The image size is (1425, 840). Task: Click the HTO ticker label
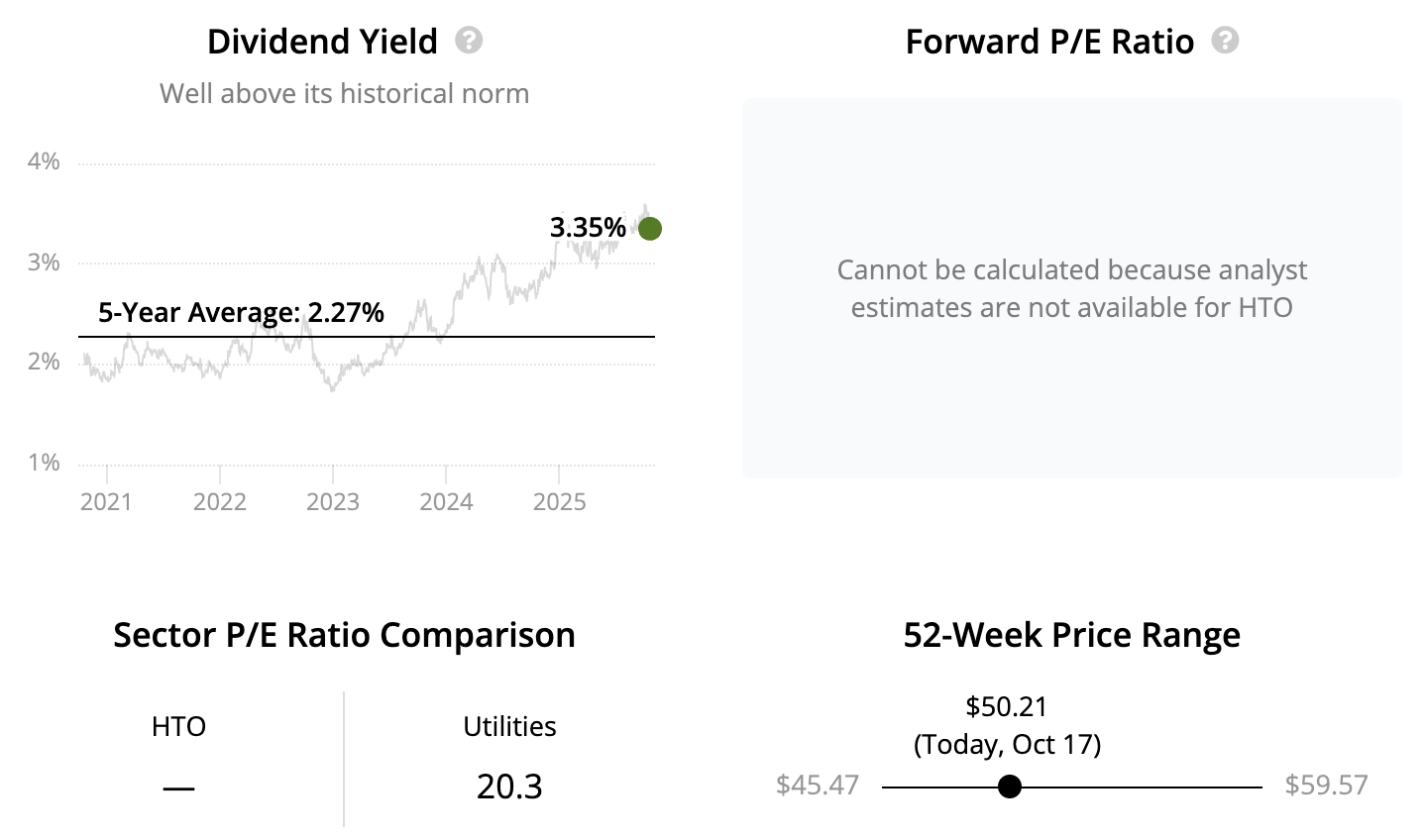pos(178,727)
